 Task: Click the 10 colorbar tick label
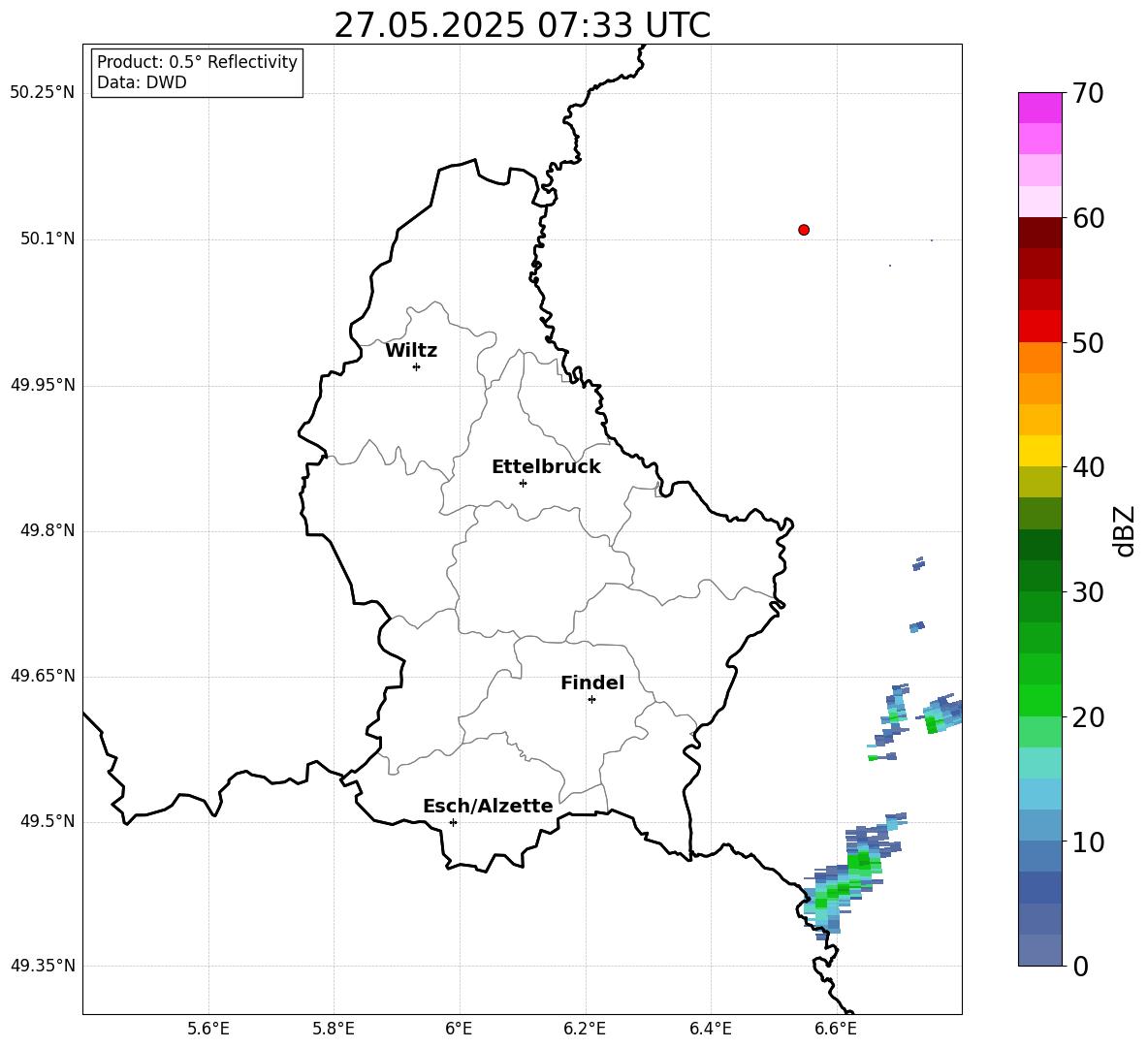(1088, 842)
